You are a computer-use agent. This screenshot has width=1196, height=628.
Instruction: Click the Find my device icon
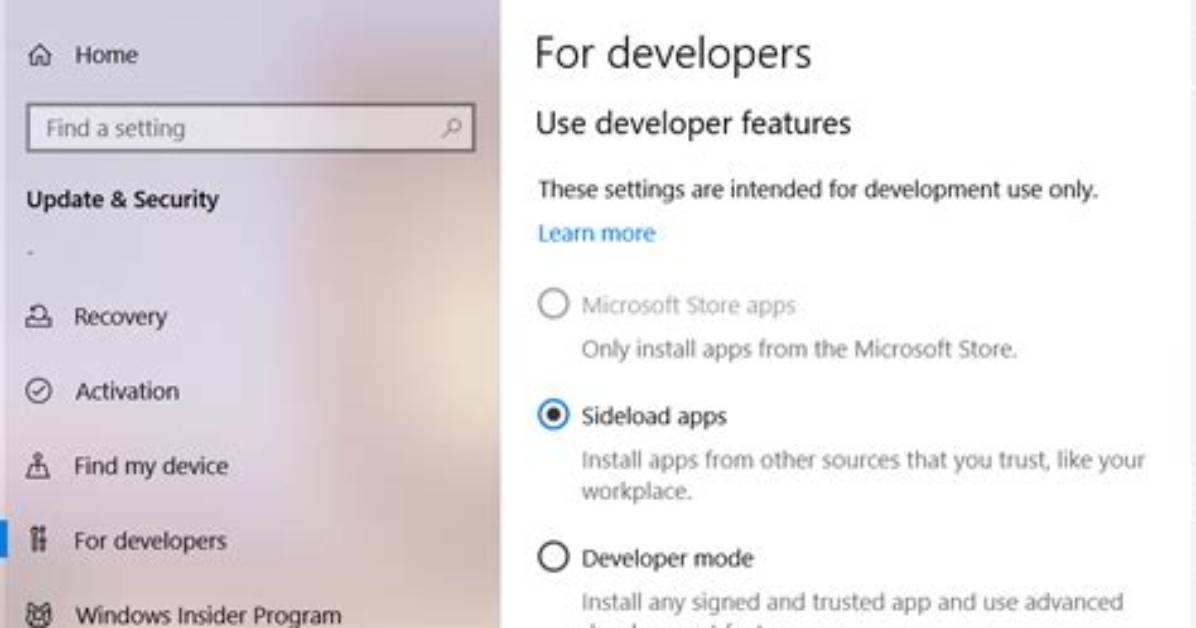point(38,465)
